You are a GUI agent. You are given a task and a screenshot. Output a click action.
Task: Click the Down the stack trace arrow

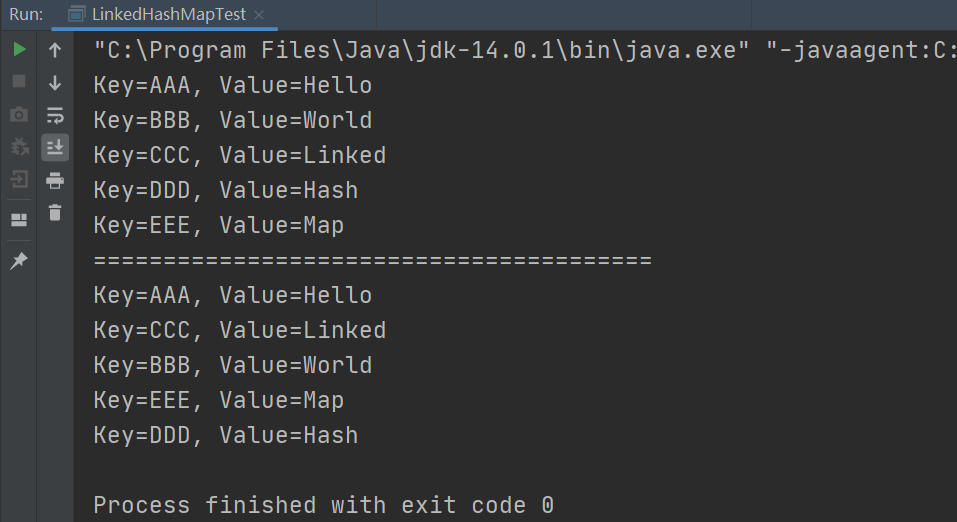point(55,82)
